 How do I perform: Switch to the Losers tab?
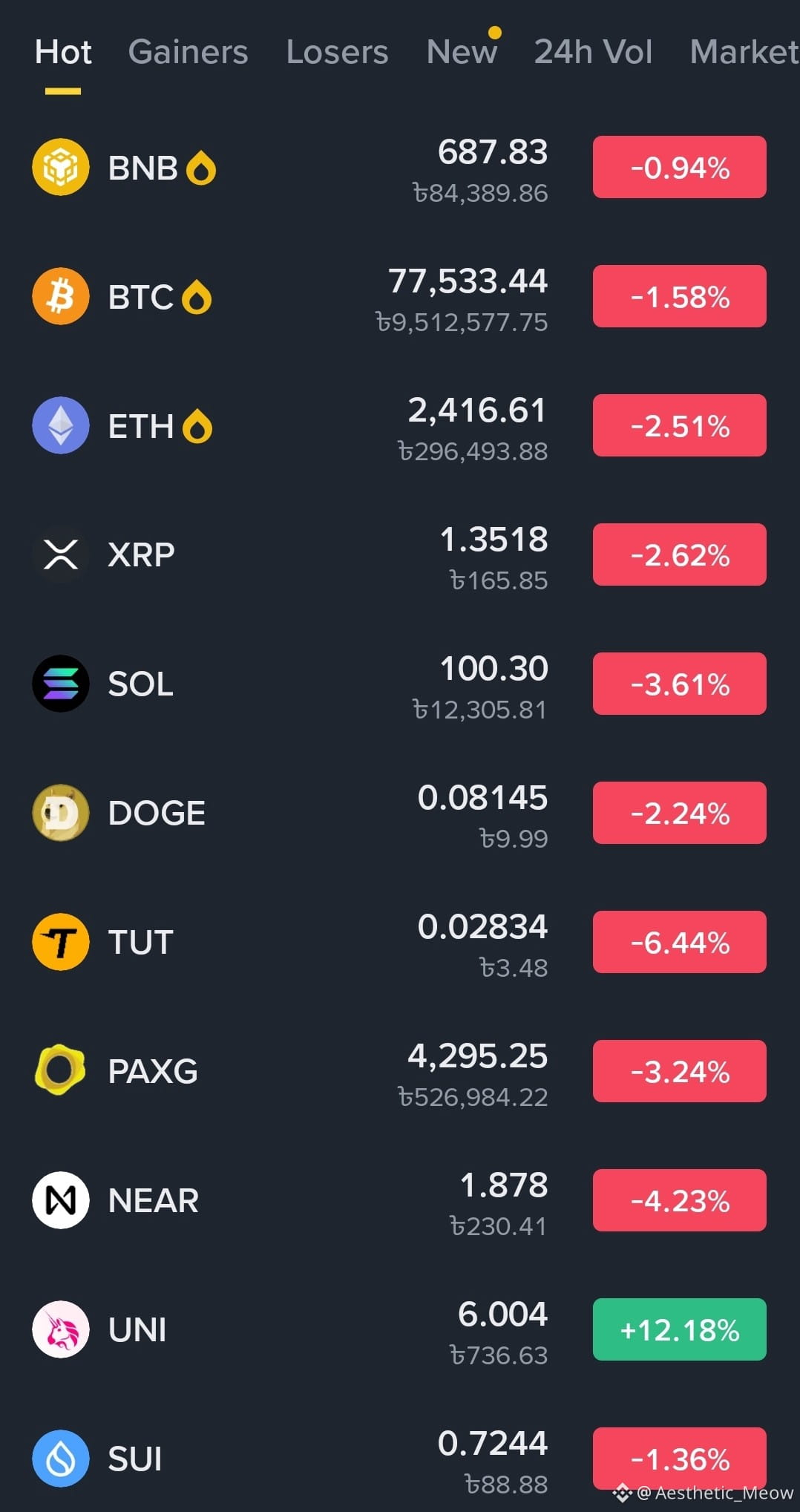pos(337,52)
